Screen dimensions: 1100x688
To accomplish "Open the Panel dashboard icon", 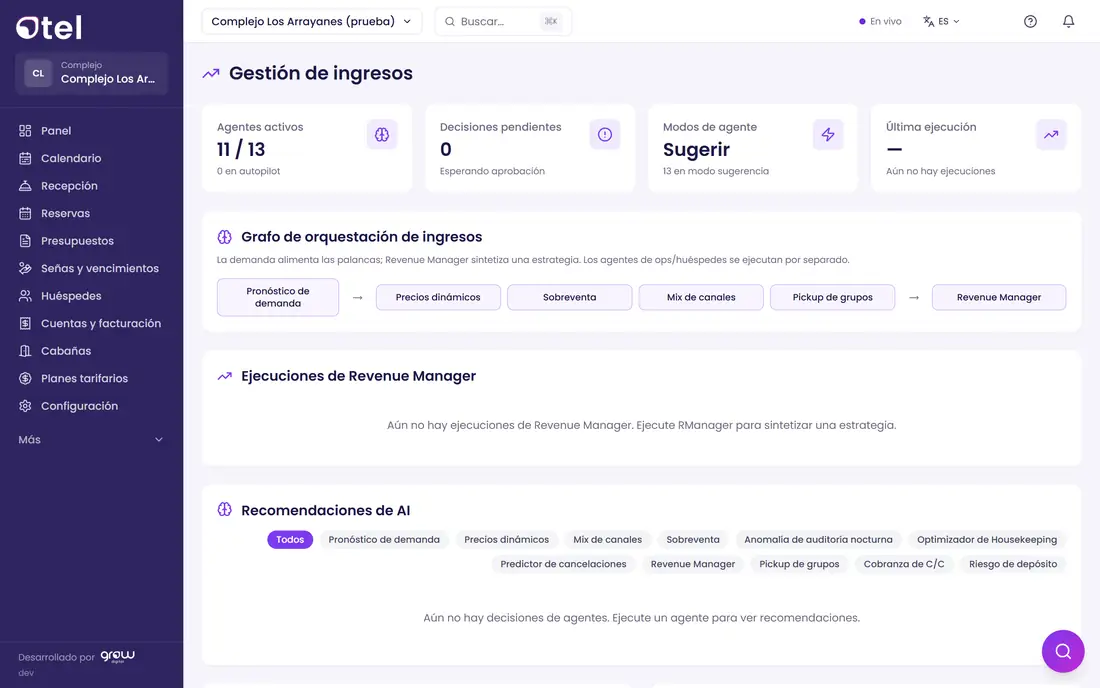I will [x=25, y=130].
